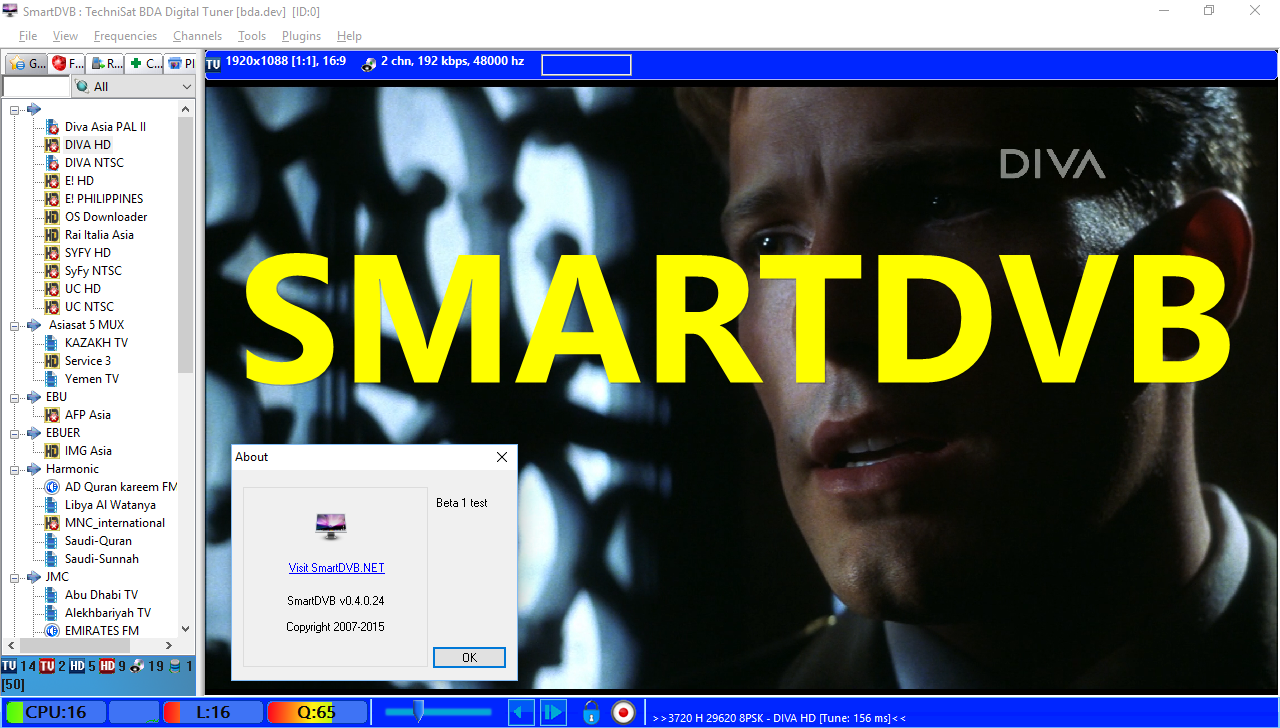Click the SYFY HD channel icon
1280x728 pixels.
click(x=52, y=253)
